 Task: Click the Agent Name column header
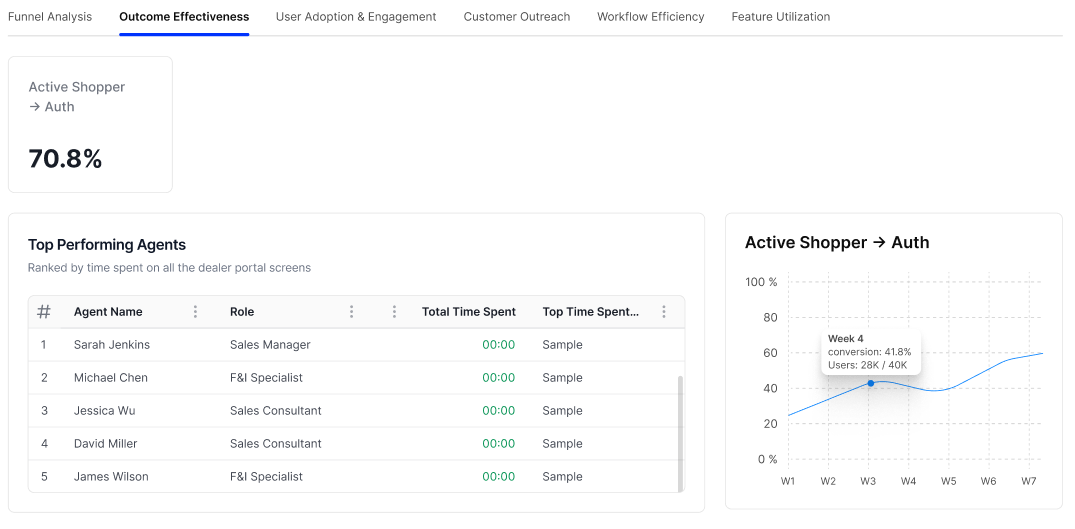(108, 312)
